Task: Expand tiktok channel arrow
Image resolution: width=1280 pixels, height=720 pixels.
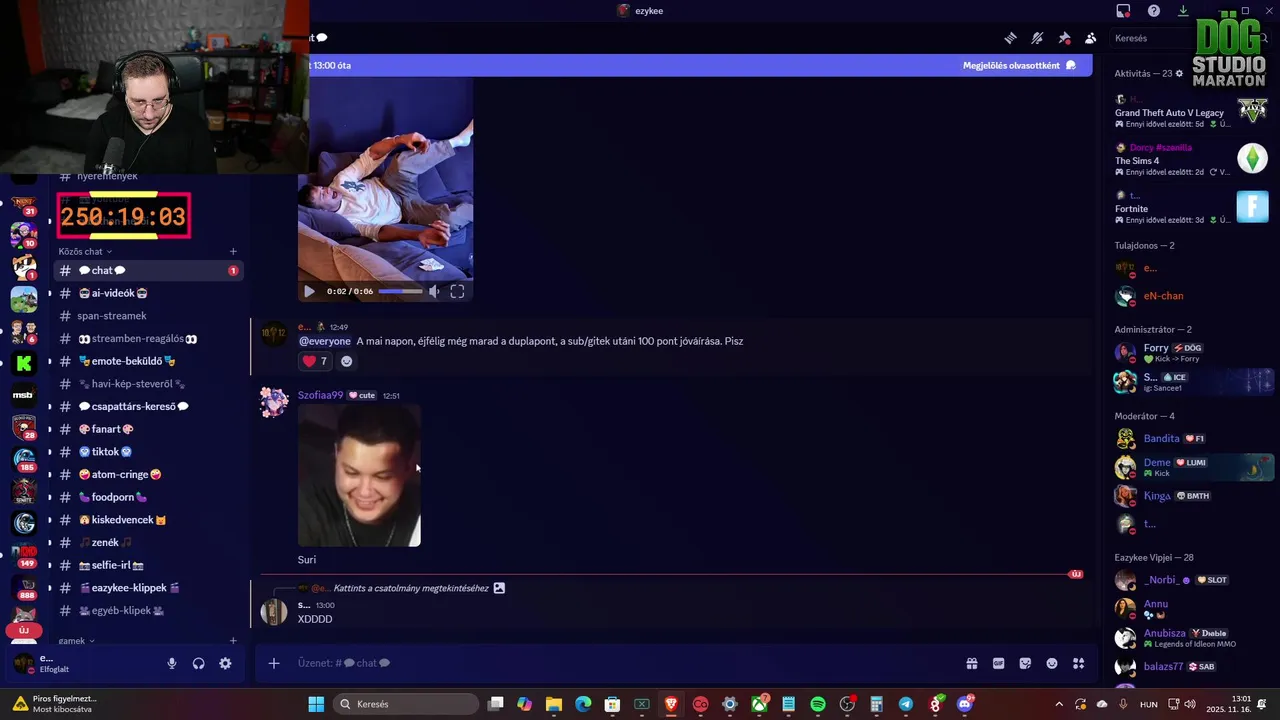Action: click(x=50, y=452)
